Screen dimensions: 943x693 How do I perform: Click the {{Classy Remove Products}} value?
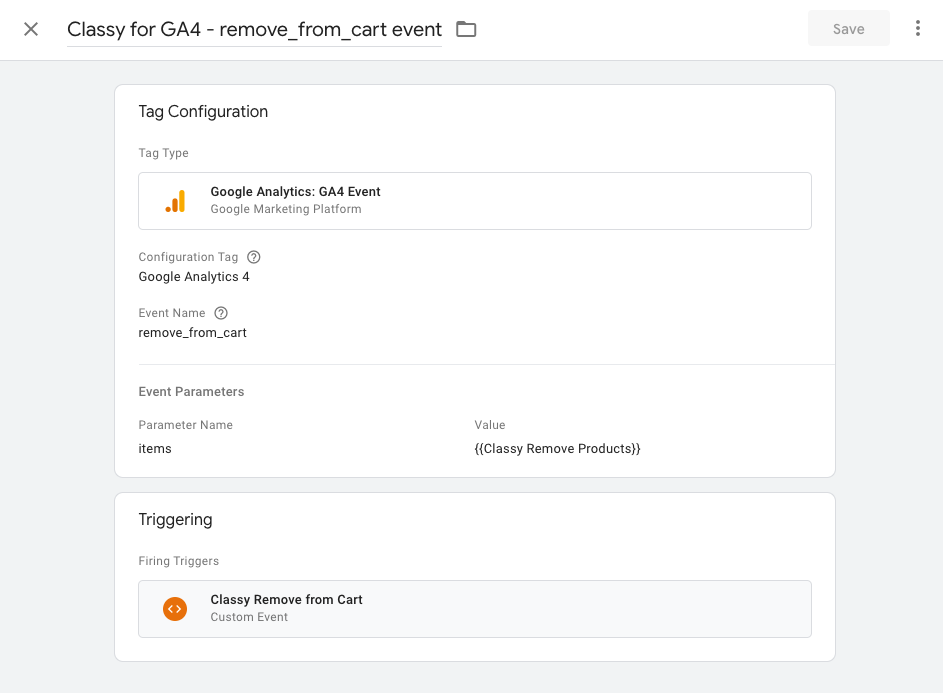pyautogui.click(x=557, y=449)
